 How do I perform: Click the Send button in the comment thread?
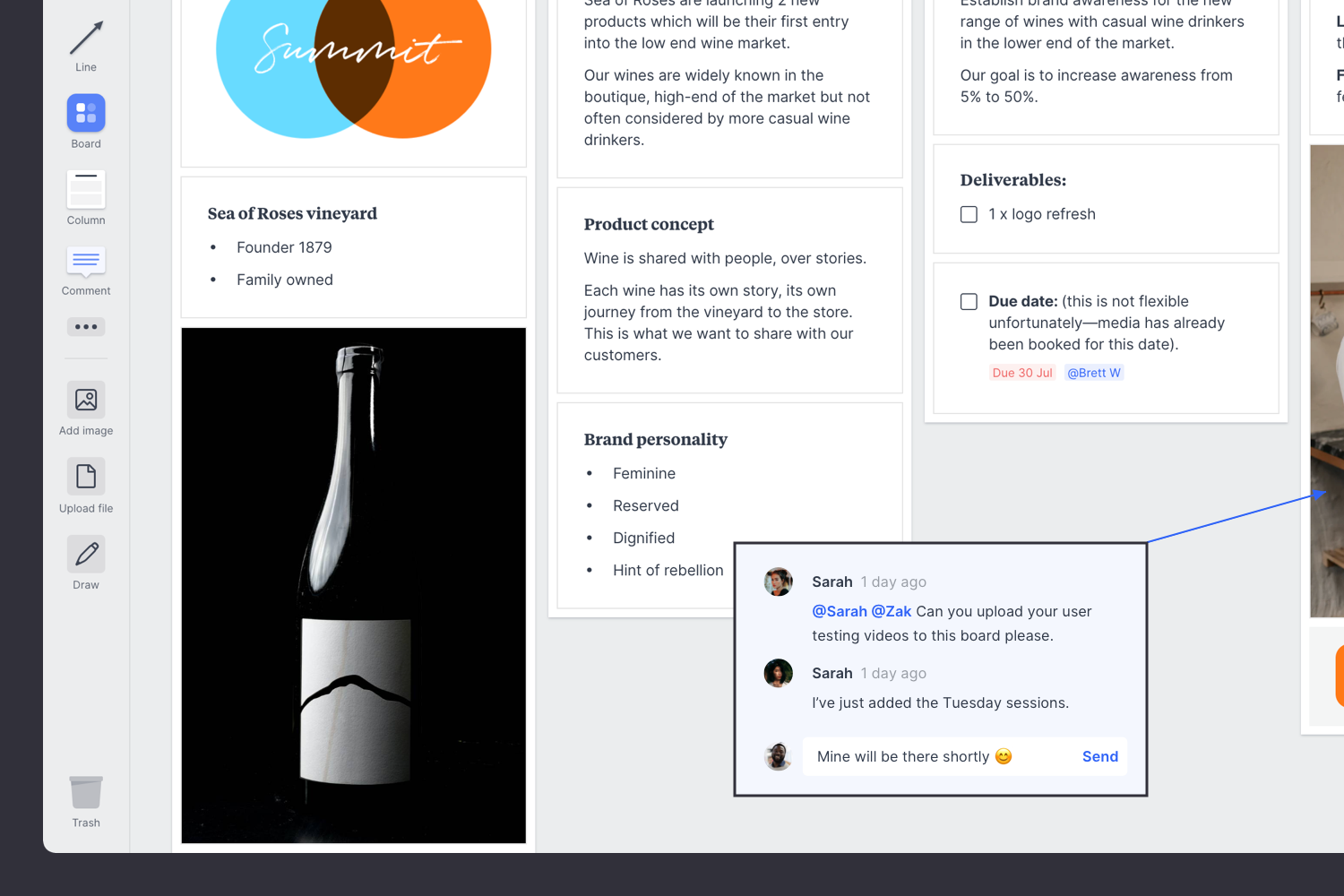1099,756
